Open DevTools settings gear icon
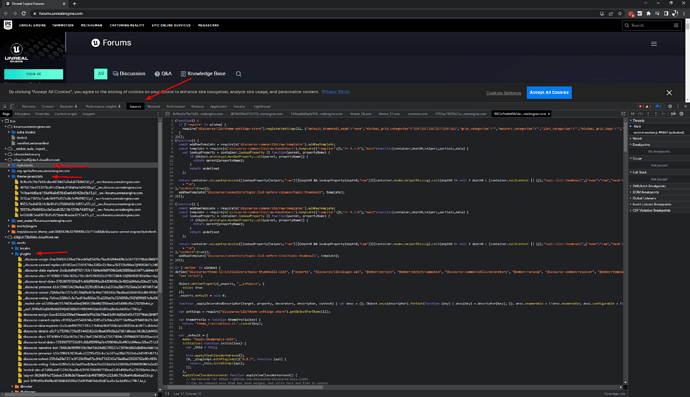This screenshot has height=397, width=690. (x=670, y=107)
